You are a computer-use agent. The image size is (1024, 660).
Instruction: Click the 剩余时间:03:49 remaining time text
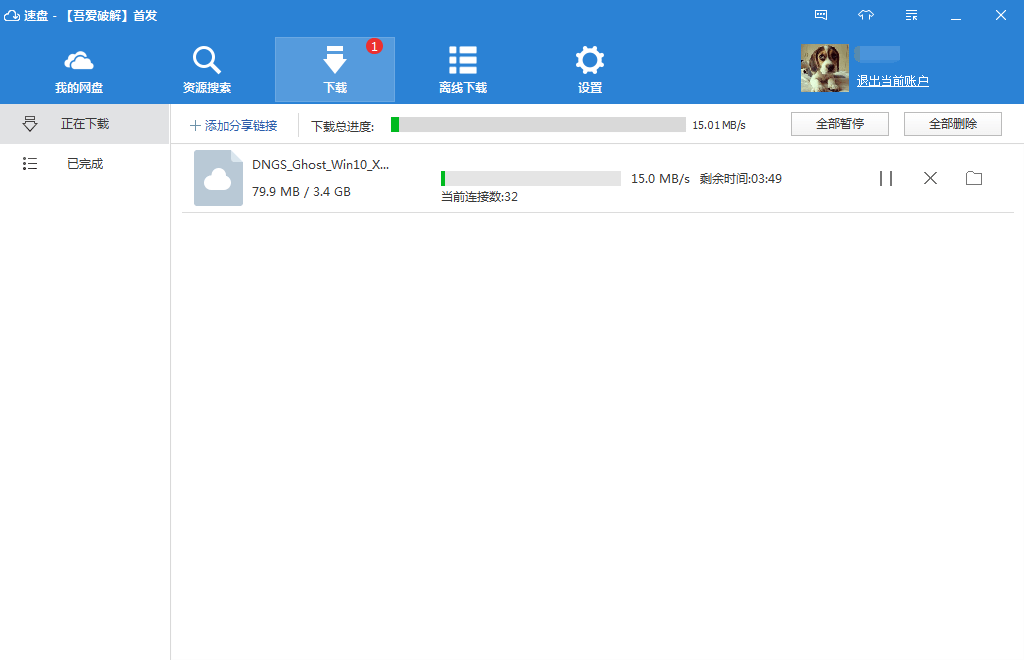point(741,179)
